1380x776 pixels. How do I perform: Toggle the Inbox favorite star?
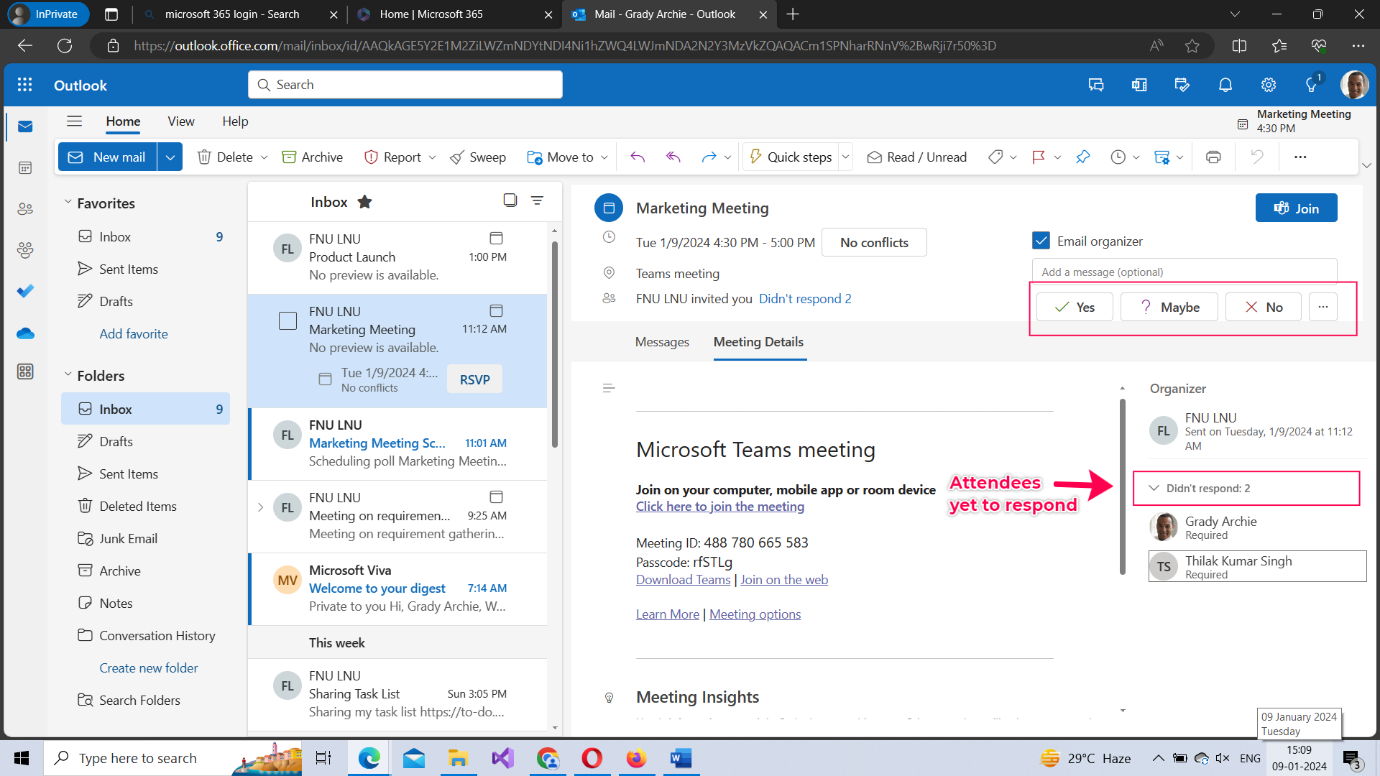(365, 202)
